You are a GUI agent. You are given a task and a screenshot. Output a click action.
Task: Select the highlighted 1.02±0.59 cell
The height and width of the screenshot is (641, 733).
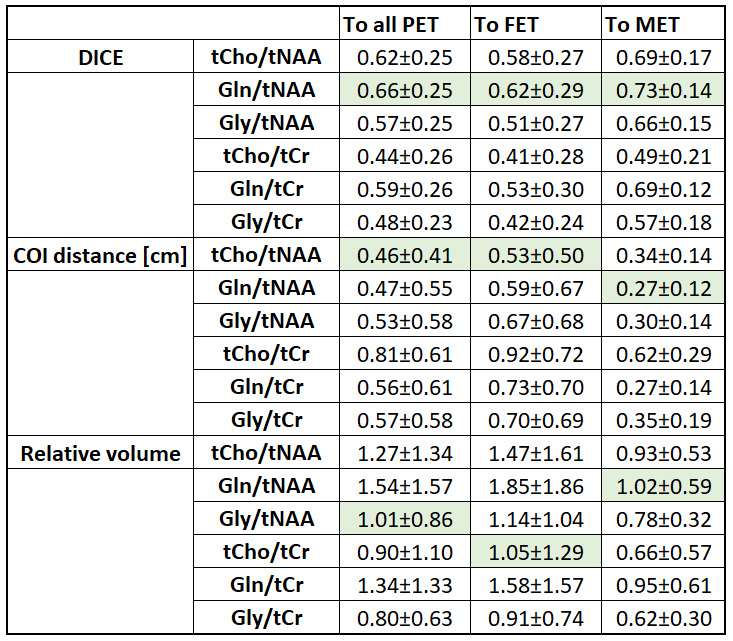point(664,486)
